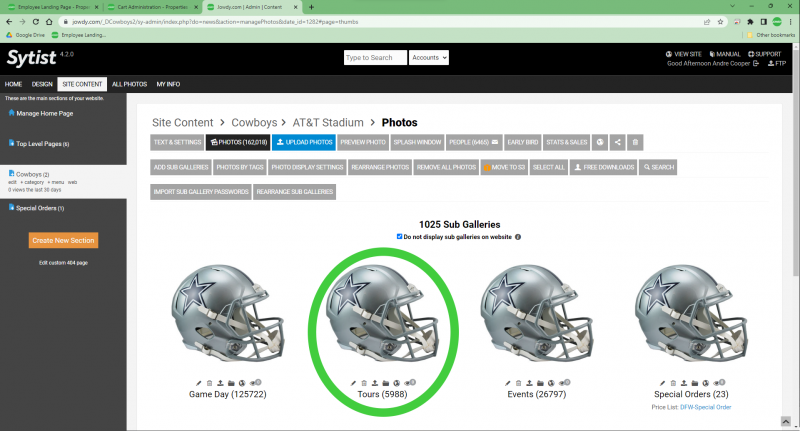Screen dimensions: 800x431
Task: Switch to the Employee Landing Page browser tab
Action: click(x=53, y=7)
